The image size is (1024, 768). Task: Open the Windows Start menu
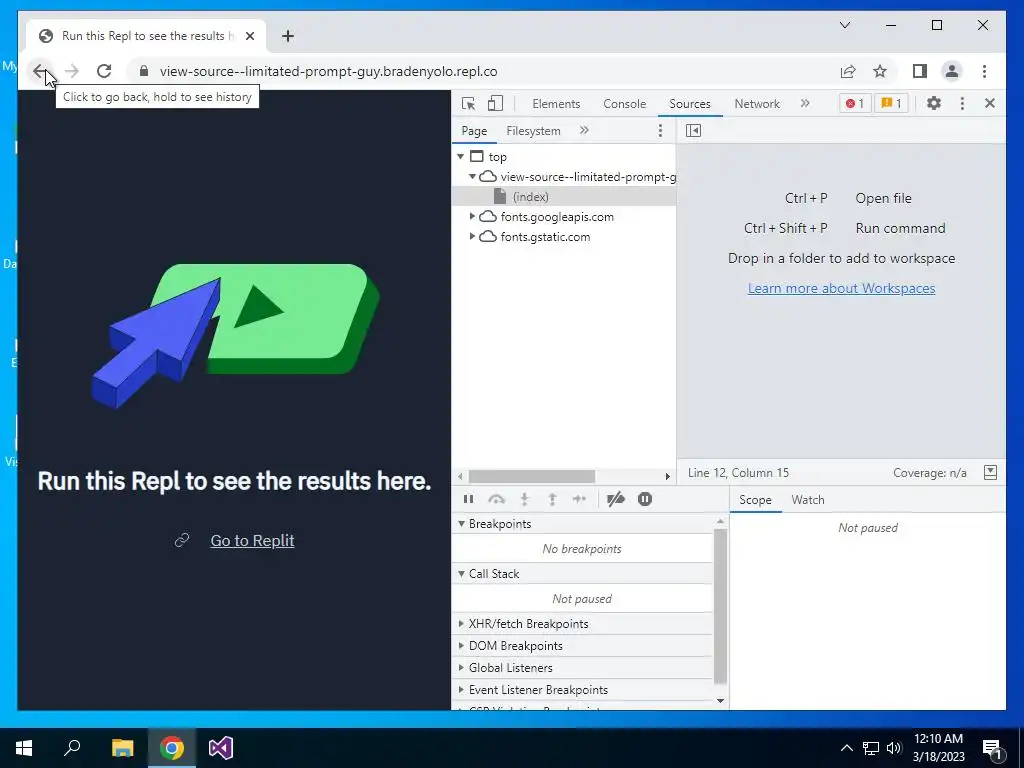coord(24,748)
